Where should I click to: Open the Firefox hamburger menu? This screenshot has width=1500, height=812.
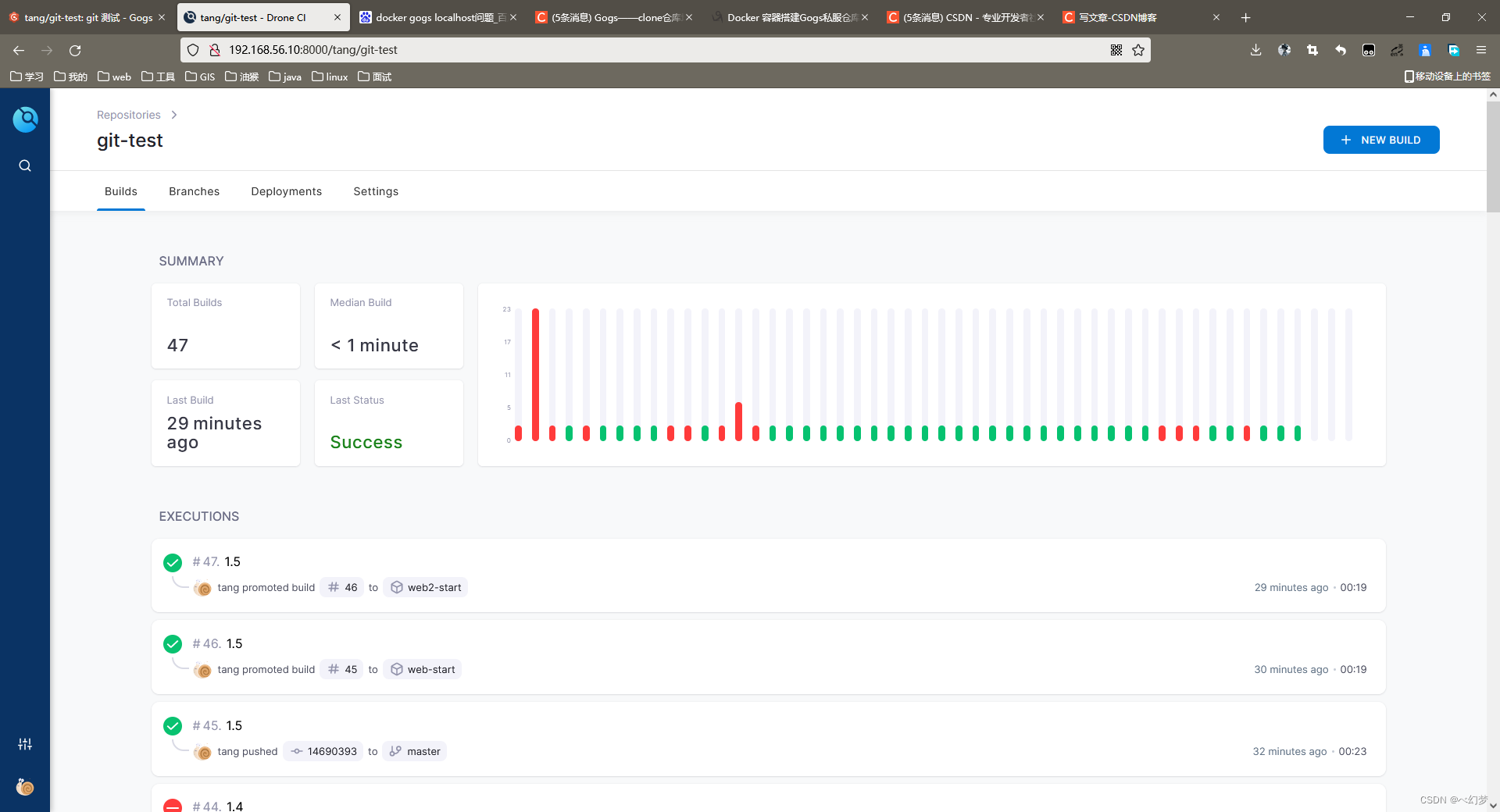[1480, 50]
